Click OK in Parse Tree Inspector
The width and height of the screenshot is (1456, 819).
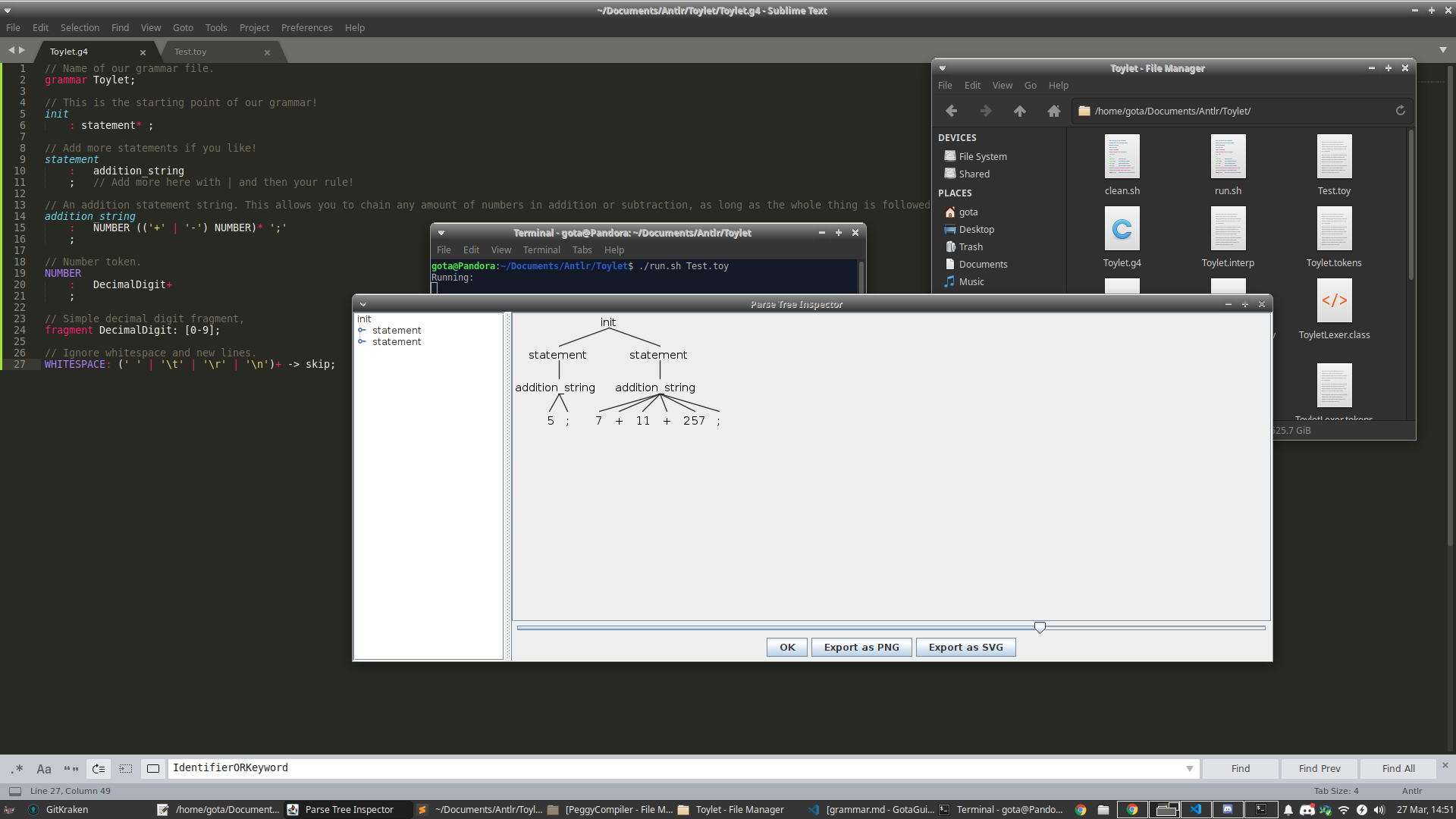pos(787,647)
